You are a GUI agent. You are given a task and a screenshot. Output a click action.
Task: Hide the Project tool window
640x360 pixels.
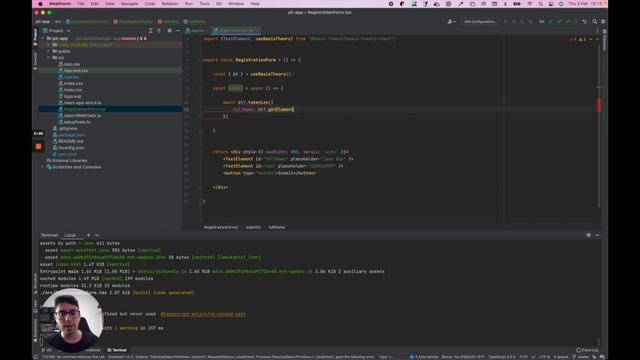178,31
